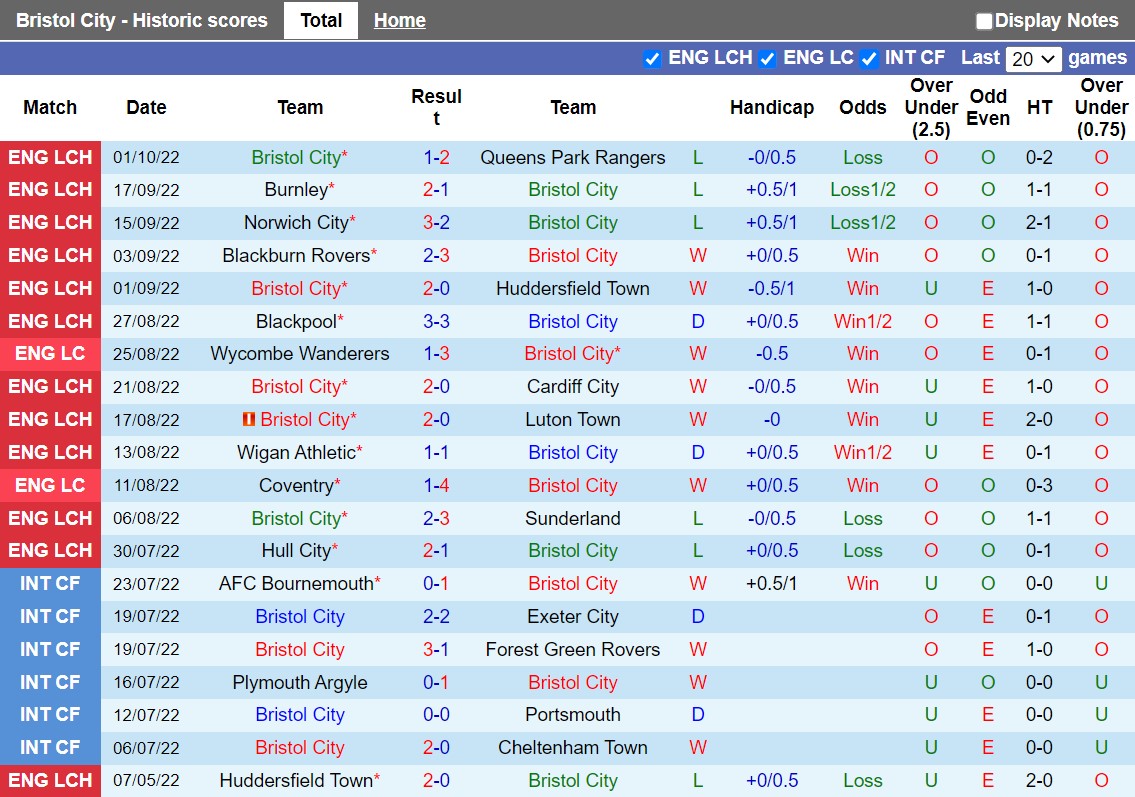Click the Handicap column header
The image size is (1135, 797).
click(x=771, y=107)
